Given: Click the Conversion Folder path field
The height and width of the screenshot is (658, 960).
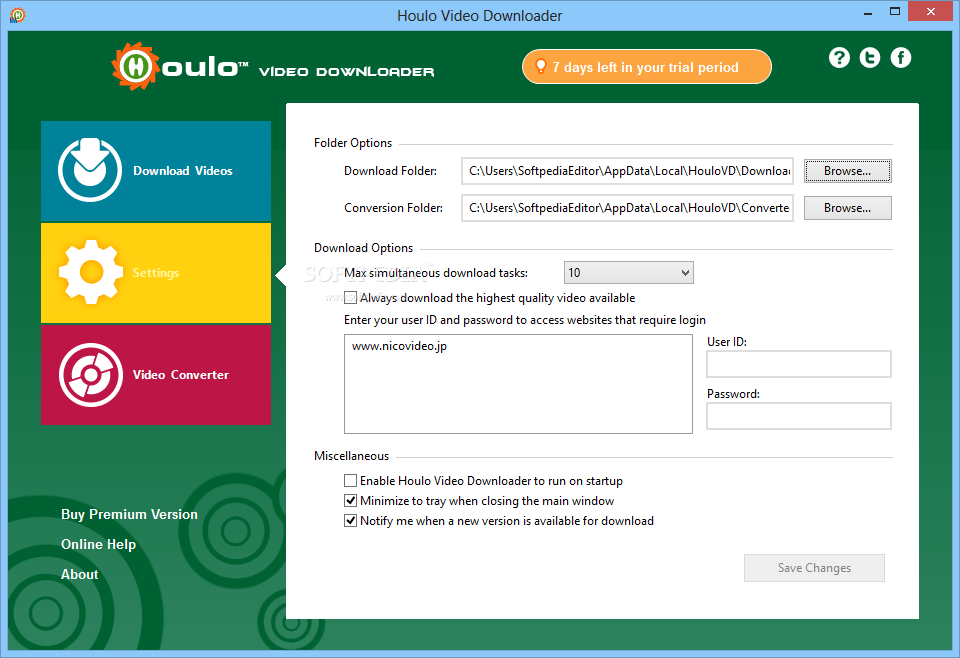Looking at the screenshot, I should [628, 208].
